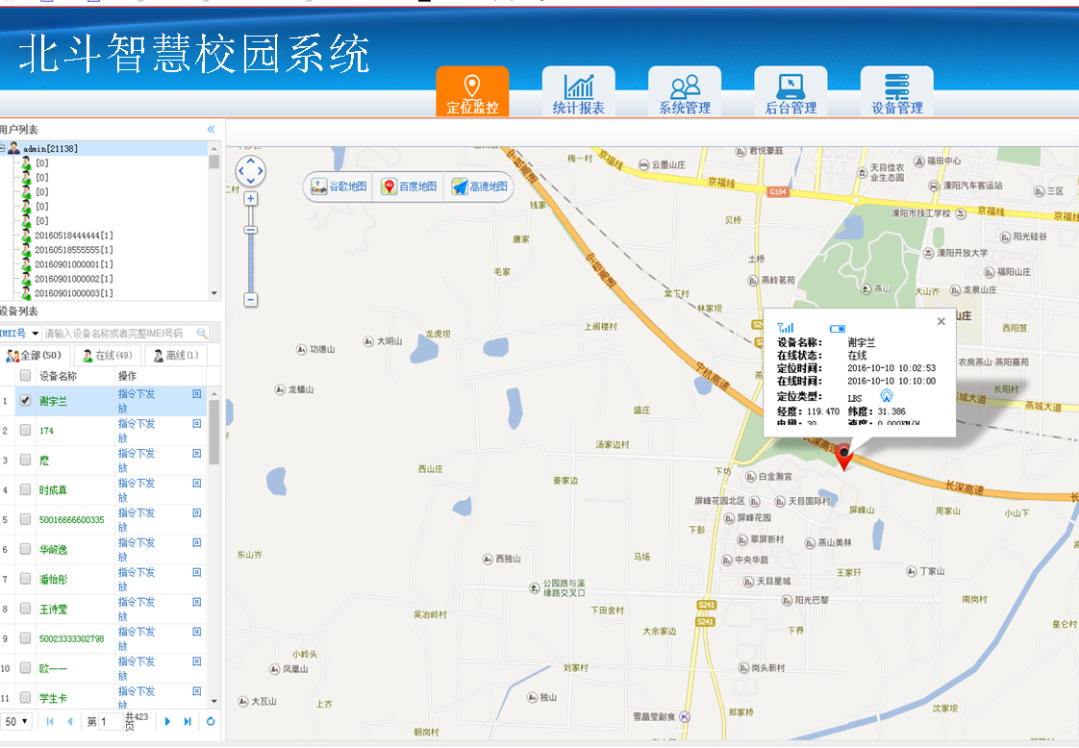
Task: Open the 后台管理 backend management tab
Action: tap(791, 91)
